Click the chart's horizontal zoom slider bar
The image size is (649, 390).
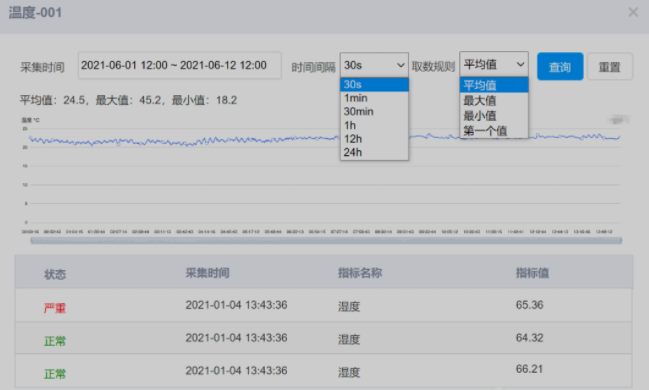click(326, 241)
